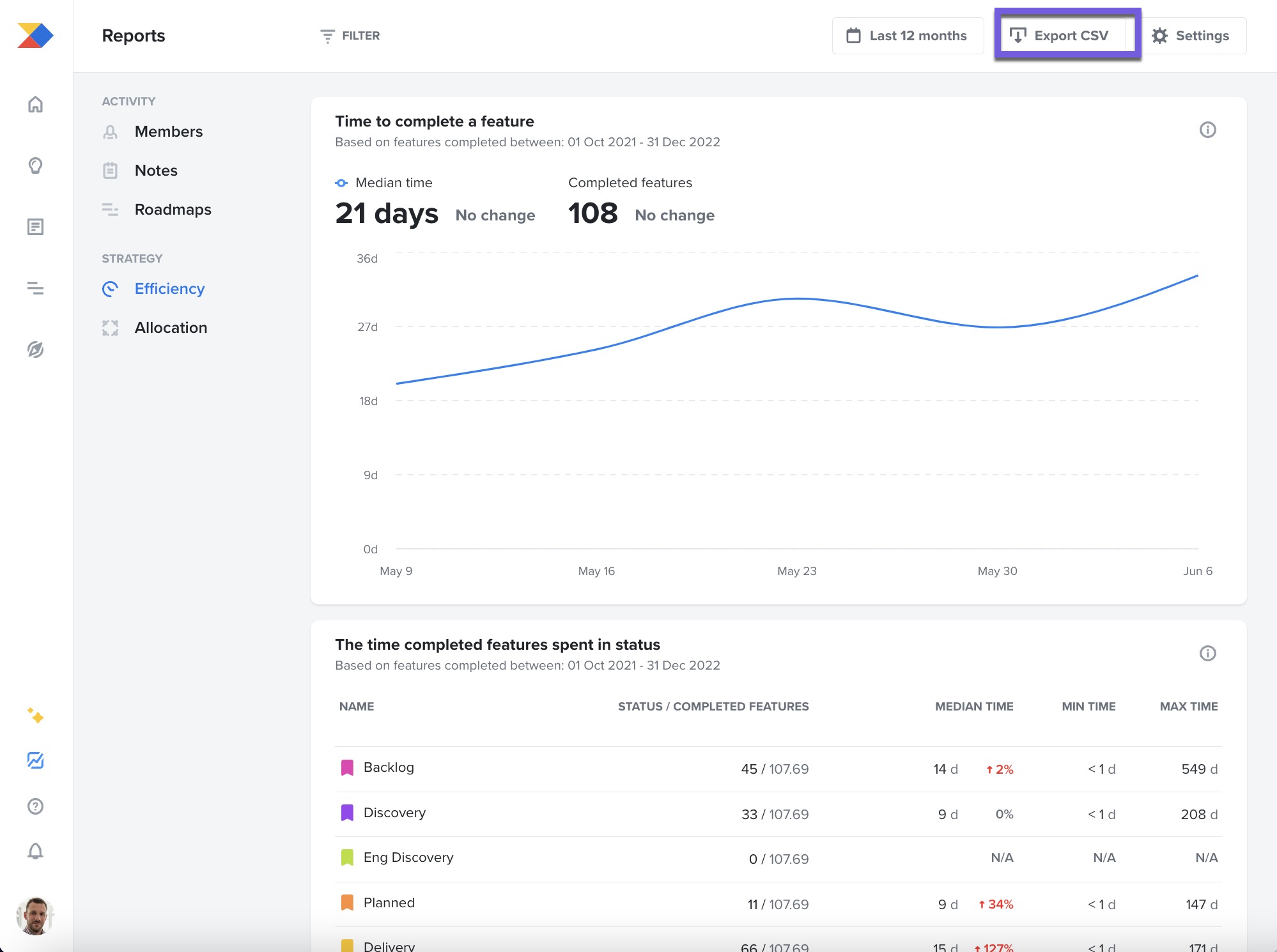
Task: Open the Last 12 months date range selector
Action: [908, 35]
